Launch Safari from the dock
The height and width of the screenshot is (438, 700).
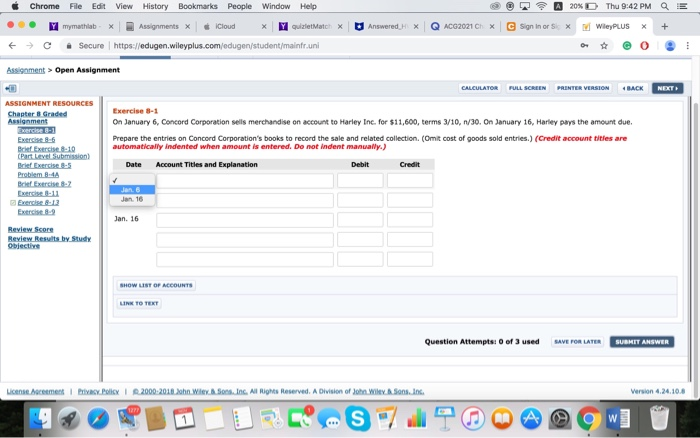click(98, 419)
